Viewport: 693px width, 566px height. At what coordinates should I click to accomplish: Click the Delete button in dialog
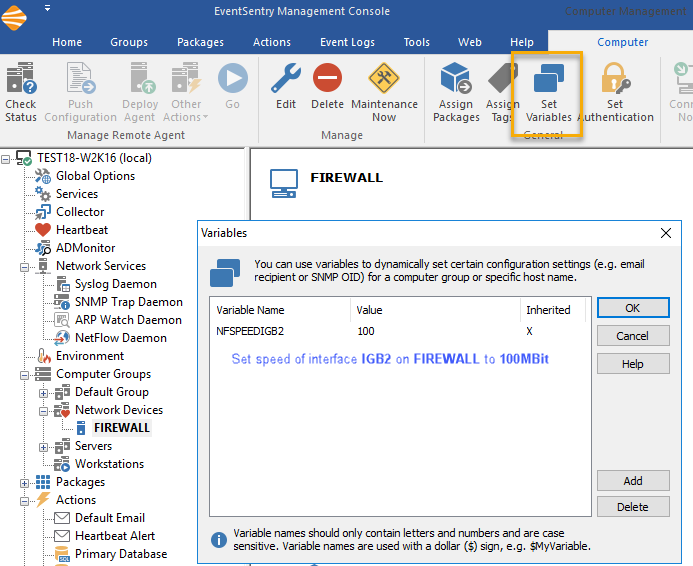click(x=633, y=507)
